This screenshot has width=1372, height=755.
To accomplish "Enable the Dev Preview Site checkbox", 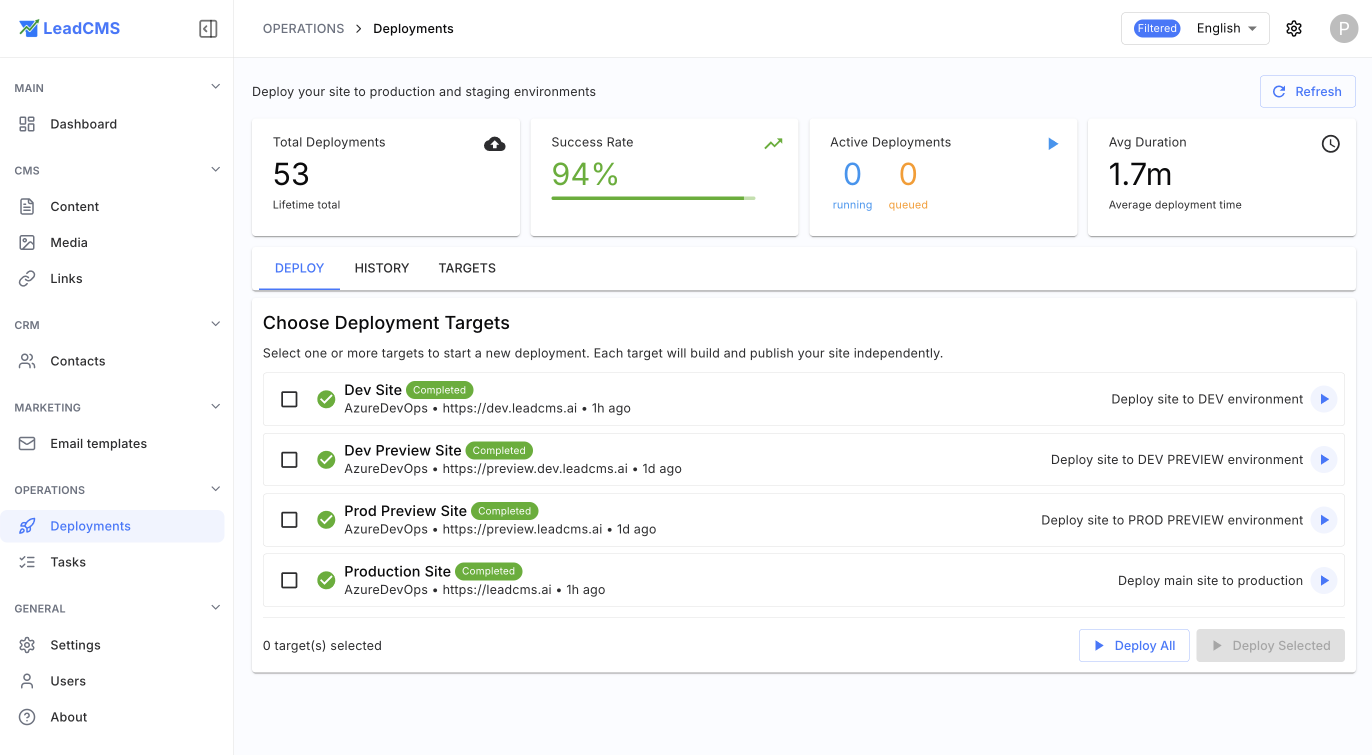I will point(289,459).
